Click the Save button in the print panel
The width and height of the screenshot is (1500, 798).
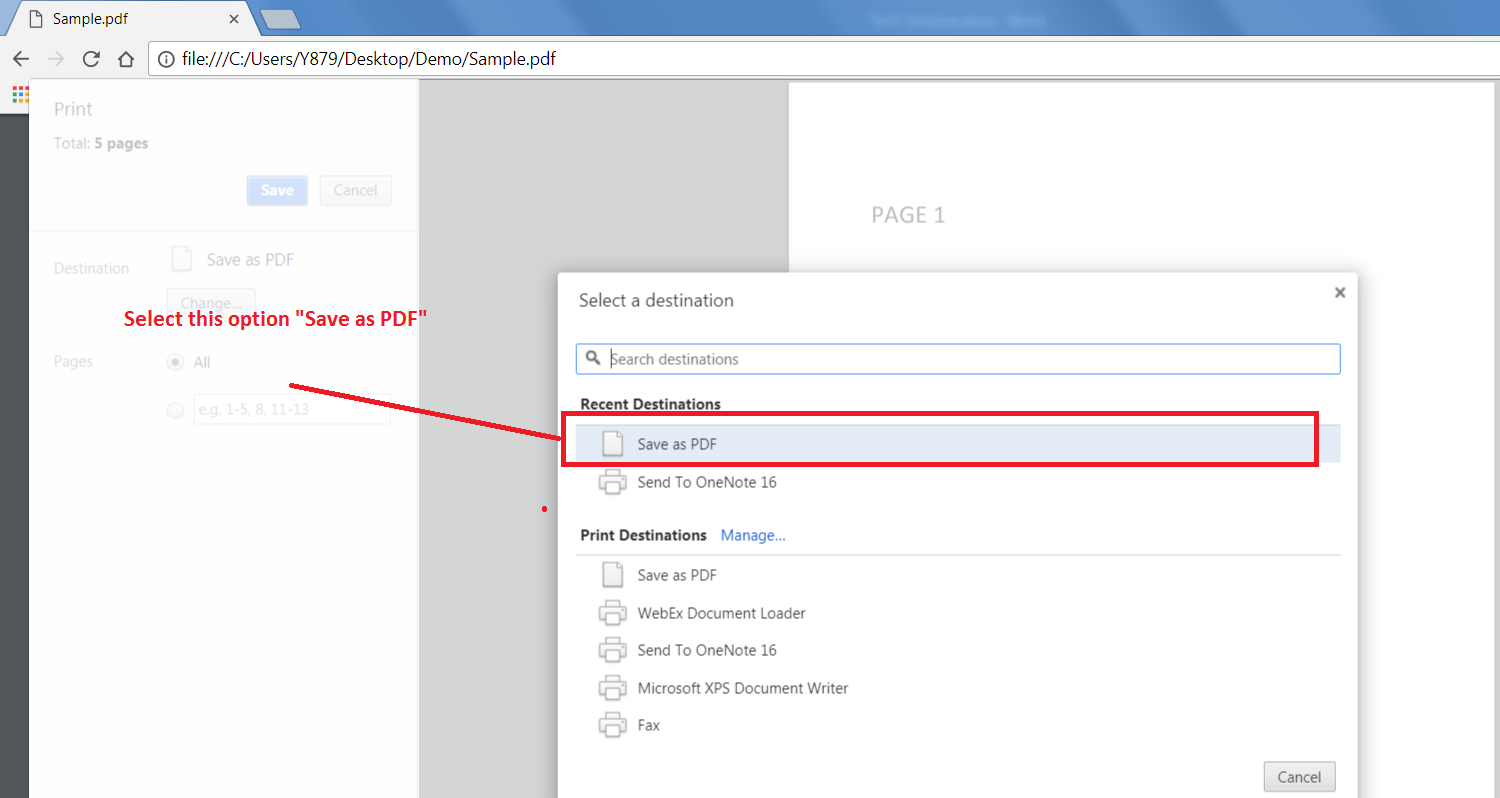coord(277,190)
